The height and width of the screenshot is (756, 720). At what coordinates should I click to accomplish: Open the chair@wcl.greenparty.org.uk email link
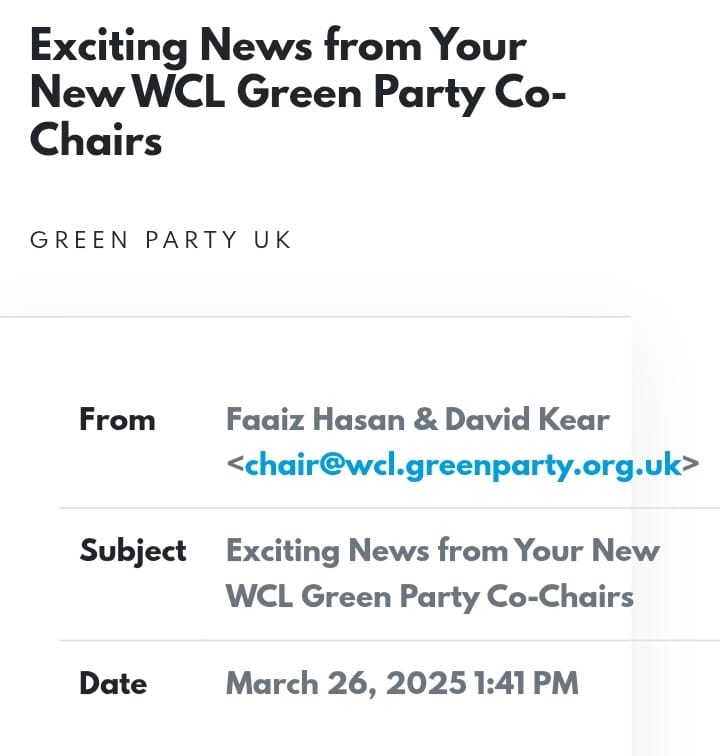tap(463, 465)
